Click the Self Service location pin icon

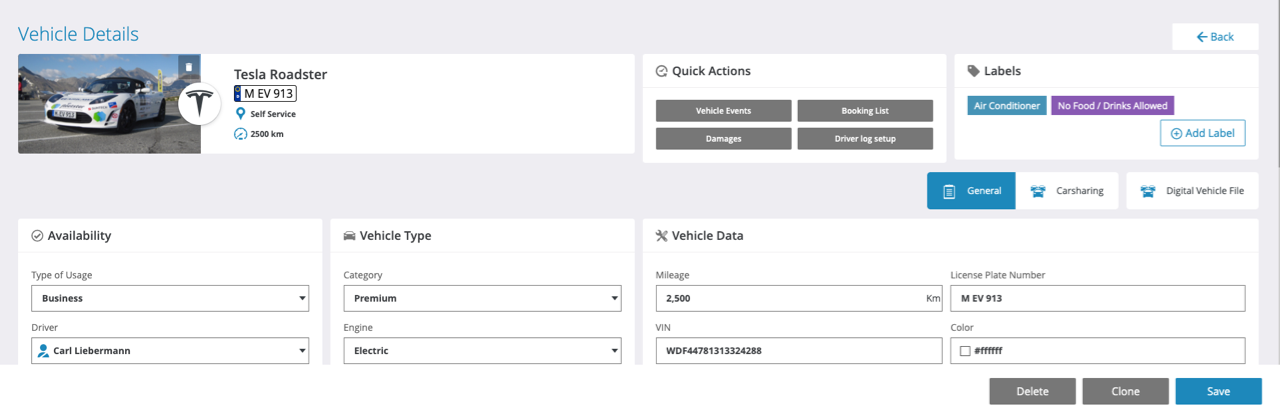[x=240, y=114]
